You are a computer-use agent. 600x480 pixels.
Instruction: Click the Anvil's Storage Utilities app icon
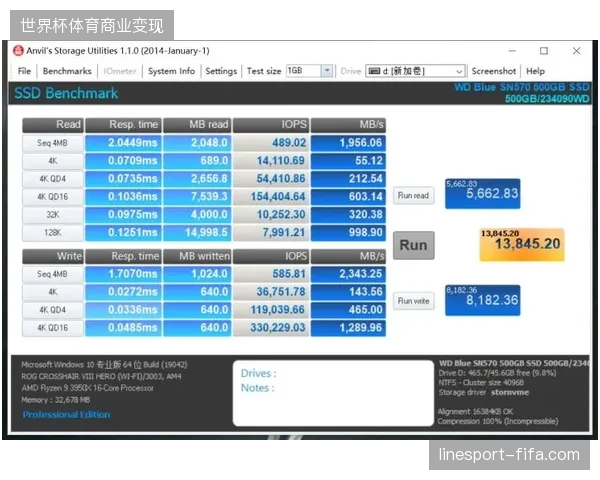tap(18, 51)
